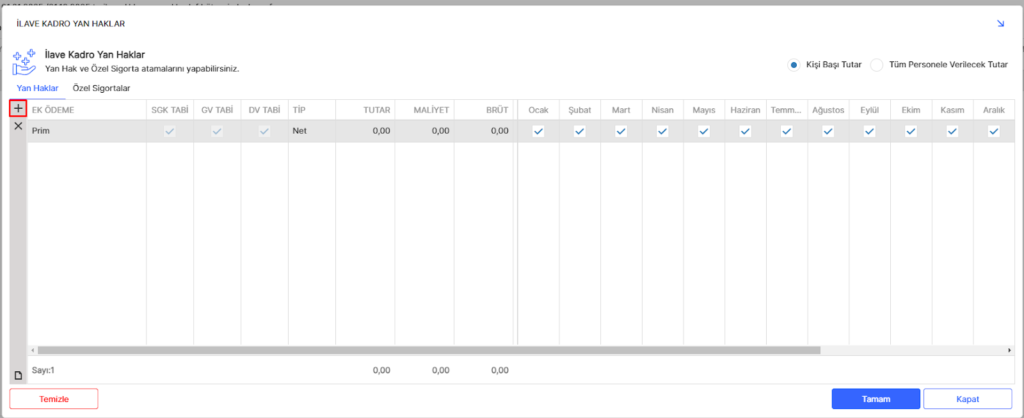Toggle the Aralık checkbox in Prim row
Screen dimensions: 1024x418
pos(994,131)
